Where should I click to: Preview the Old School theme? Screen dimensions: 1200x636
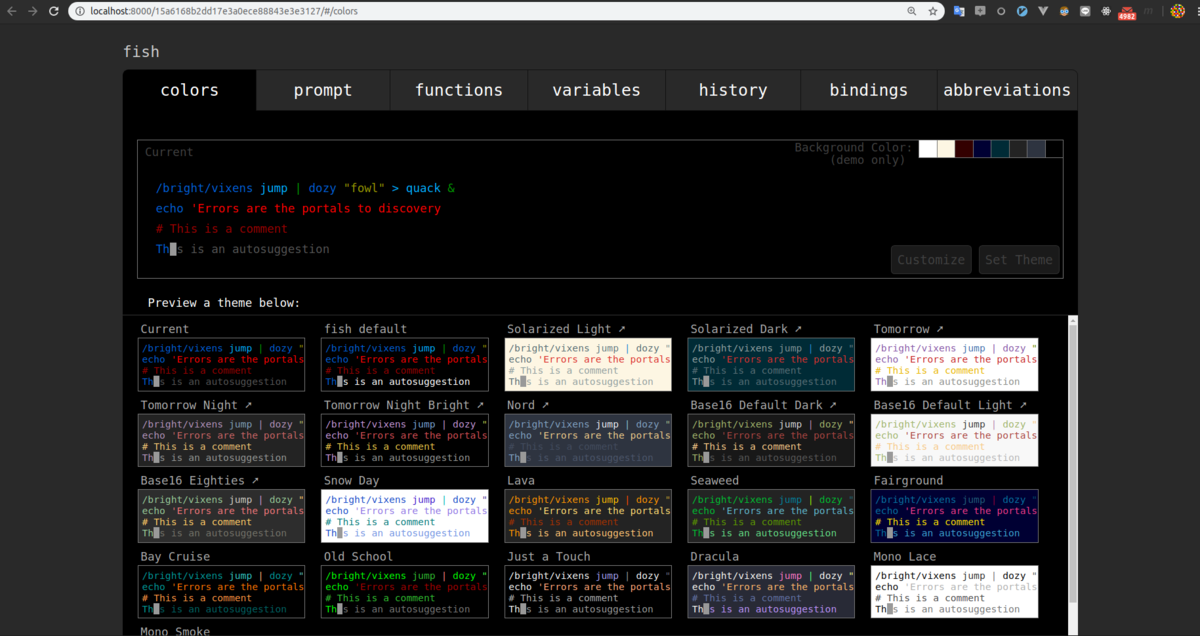[x=404, y=592]
